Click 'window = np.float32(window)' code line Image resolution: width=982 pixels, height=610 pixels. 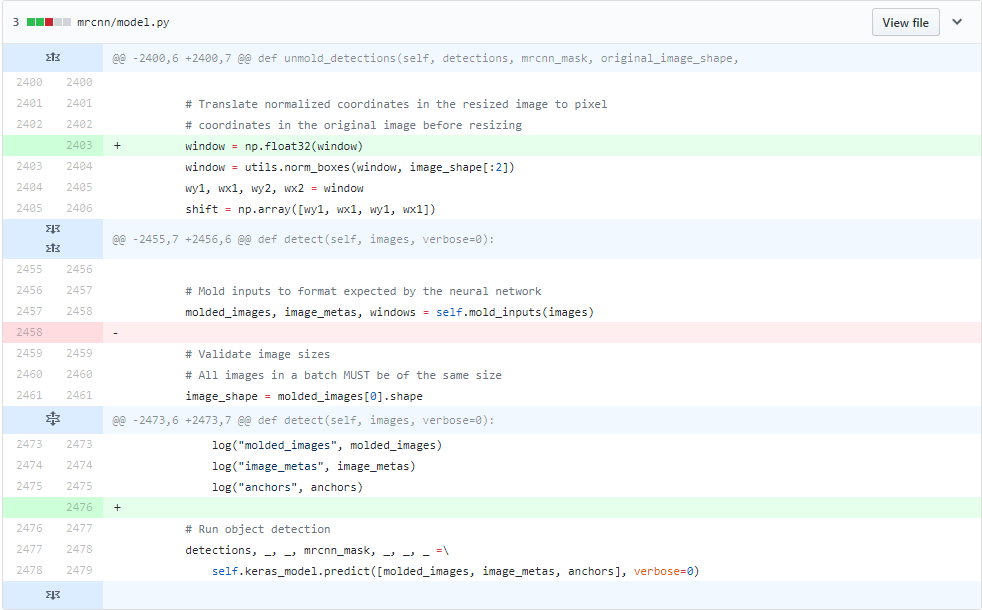[274, 146]
